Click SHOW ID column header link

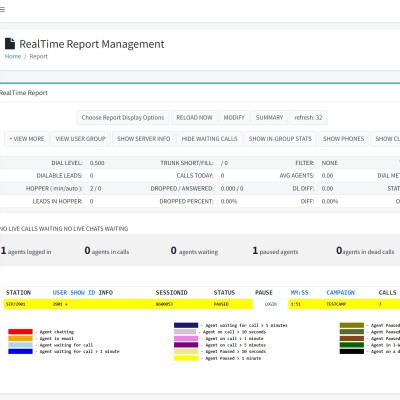(x=83, y=293)
